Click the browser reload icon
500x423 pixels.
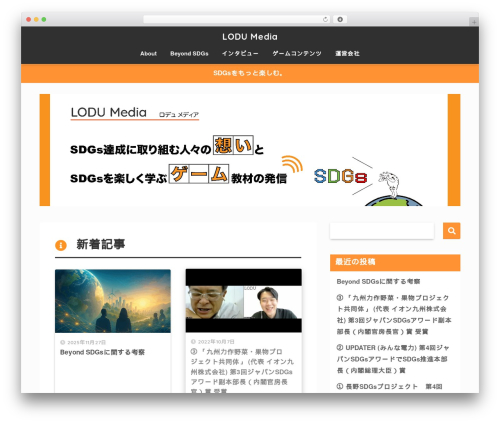(325, 19)
